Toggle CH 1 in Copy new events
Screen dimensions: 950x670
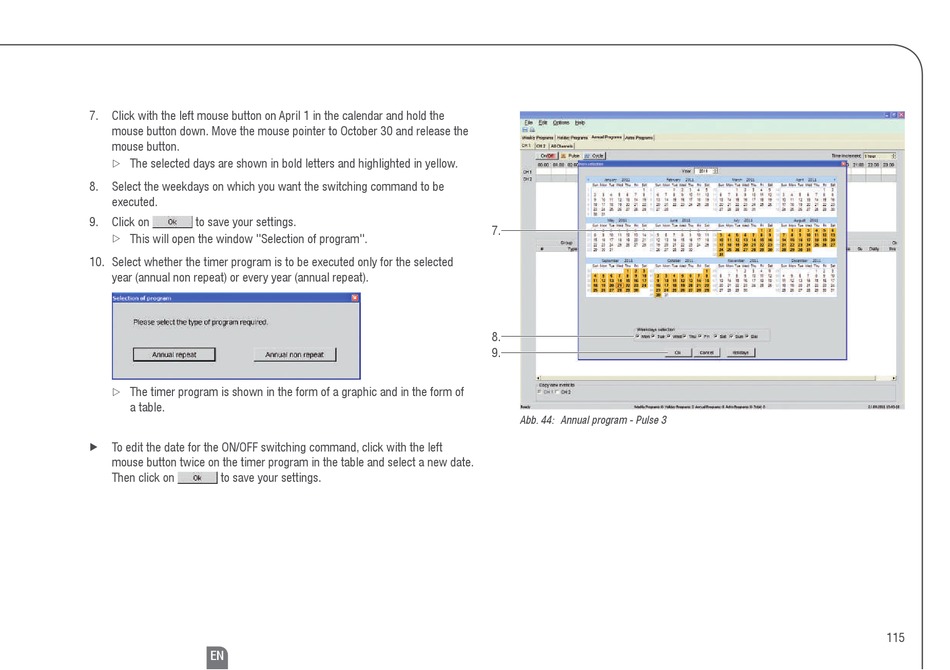540,393
